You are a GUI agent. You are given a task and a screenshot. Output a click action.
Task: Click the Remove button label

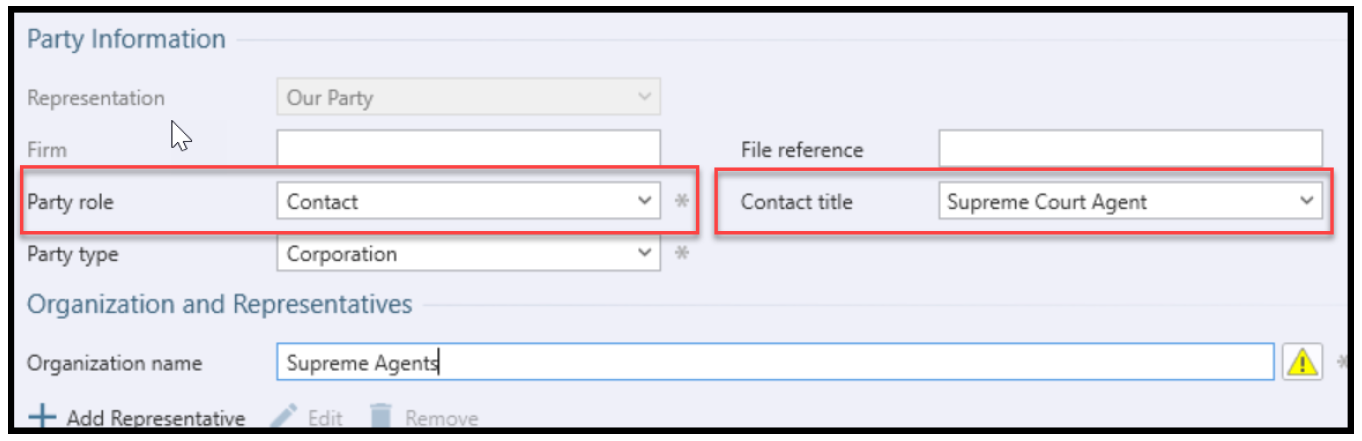click(441, 419)
